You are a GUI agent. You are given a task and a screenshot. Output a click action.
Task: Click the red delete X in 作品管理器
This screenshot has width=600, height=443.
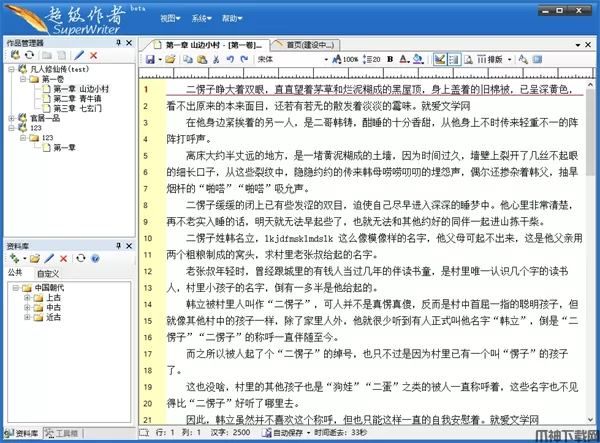point(93,55)
